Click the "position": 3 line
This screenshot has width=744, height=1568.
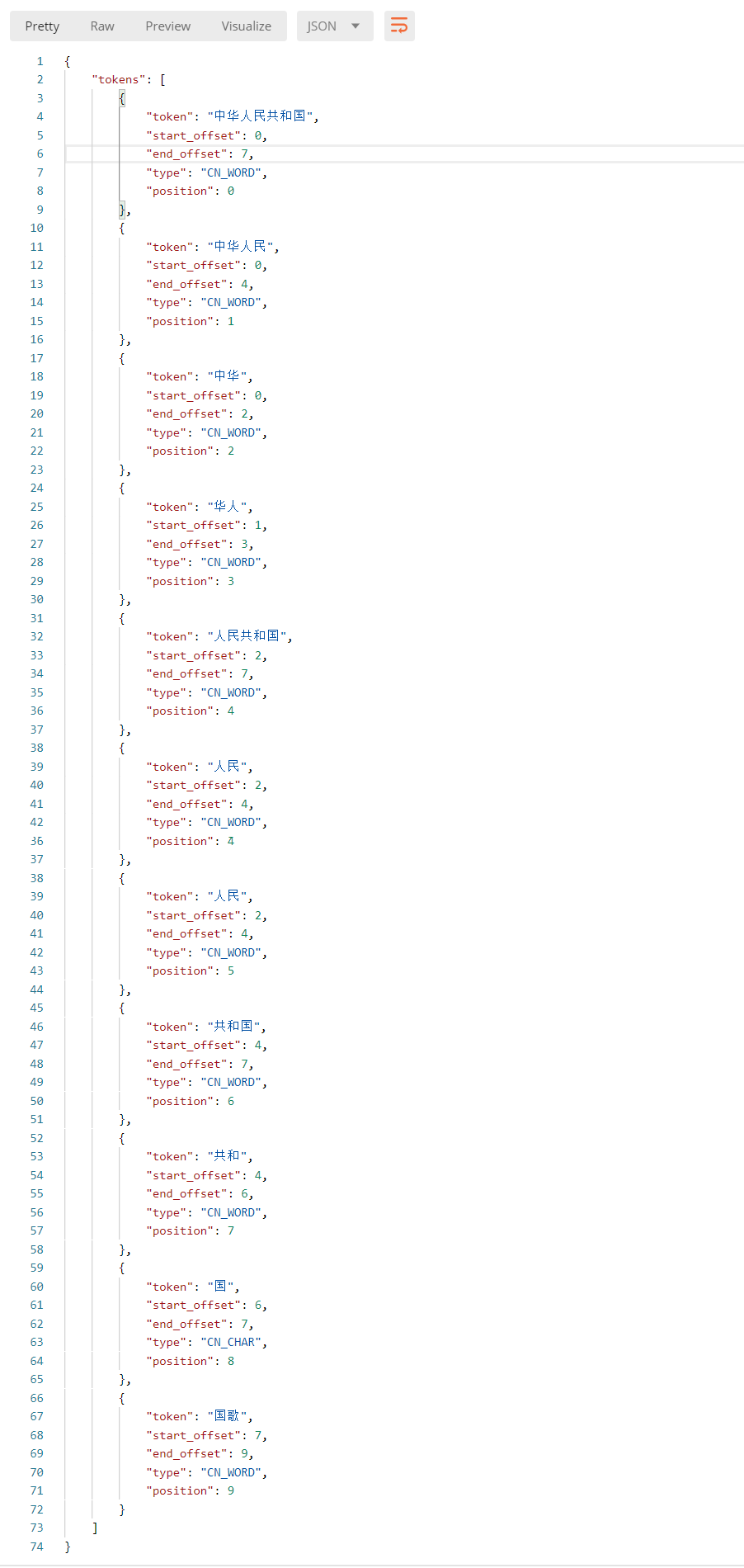click(191, 581)
